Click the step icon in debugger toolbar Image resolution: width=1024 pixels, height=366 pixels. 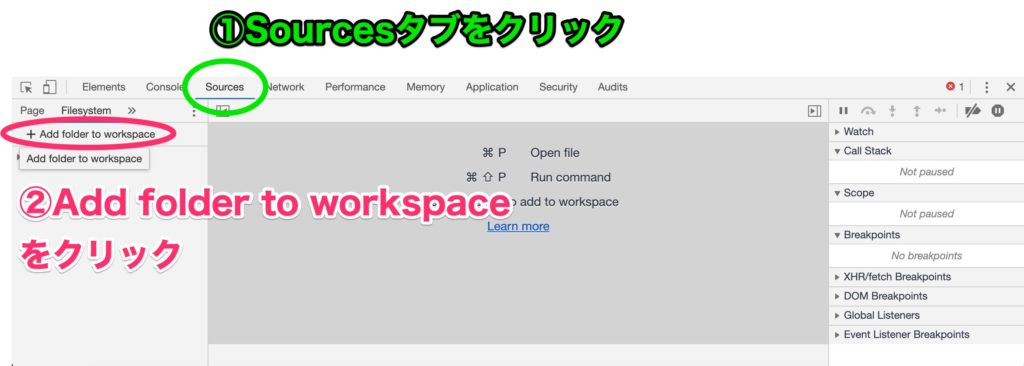pos(940,111)
